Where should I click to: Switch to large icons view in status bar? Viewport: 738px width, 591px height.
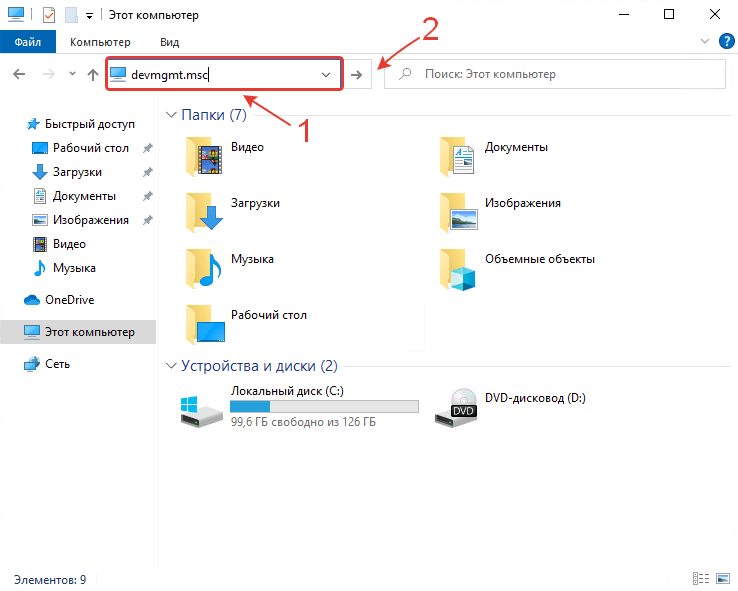(x=723, y=578)
